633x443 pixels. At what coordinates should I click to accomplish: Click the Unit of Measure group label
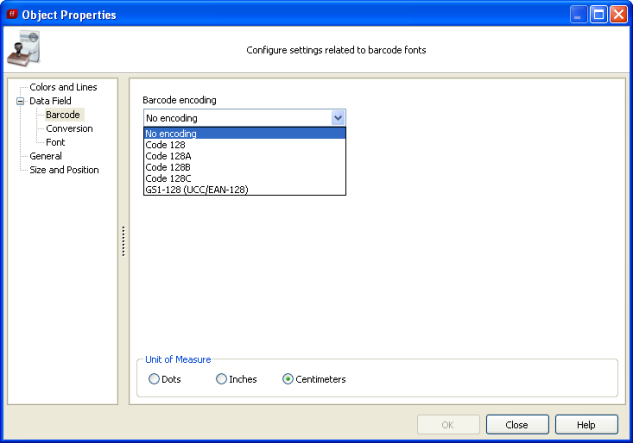[x=178, y=359]
